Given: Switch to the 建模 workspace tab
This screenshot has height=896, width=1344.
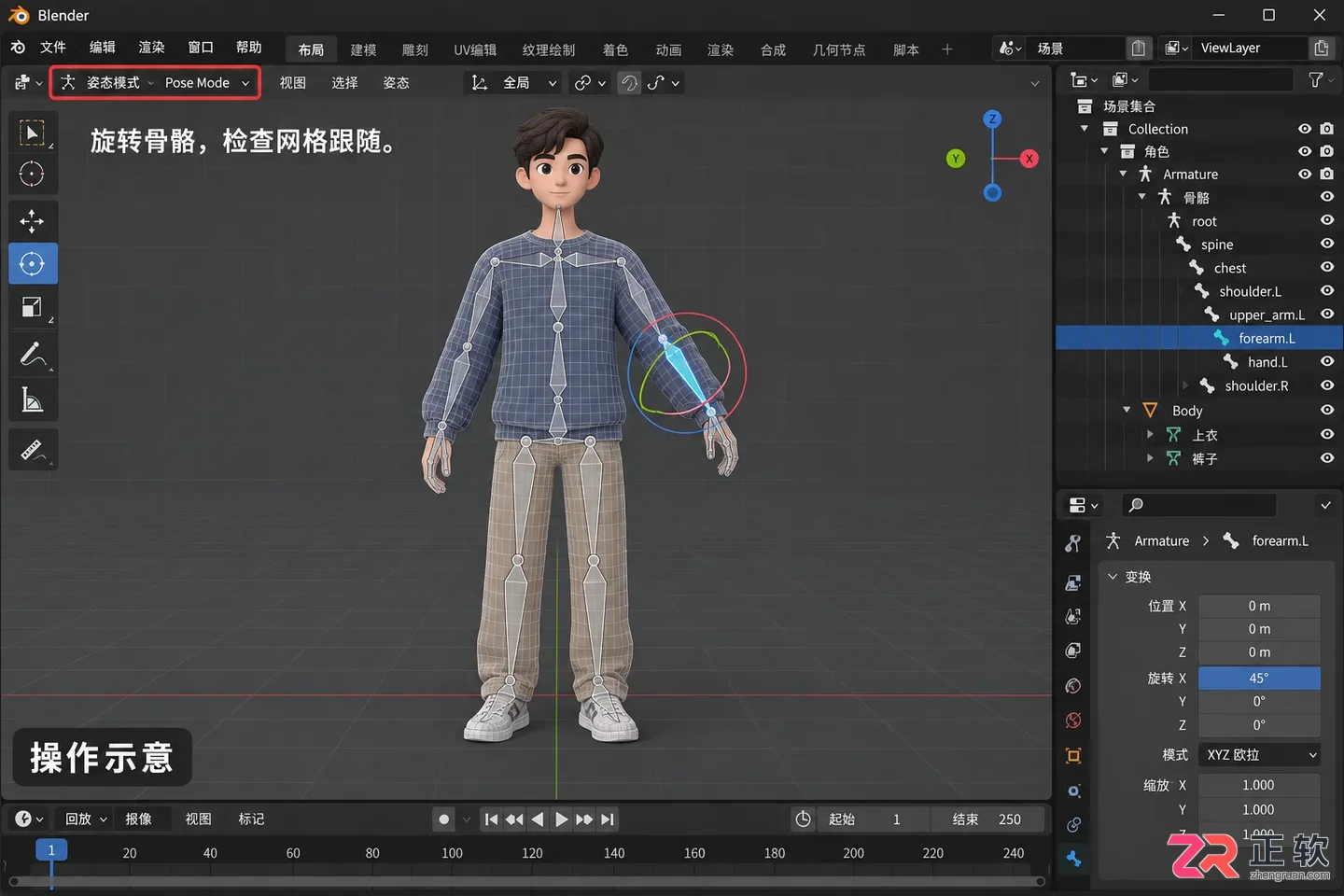Looking at the screenshot, I should pyautogui.click(x=363, y=49).
